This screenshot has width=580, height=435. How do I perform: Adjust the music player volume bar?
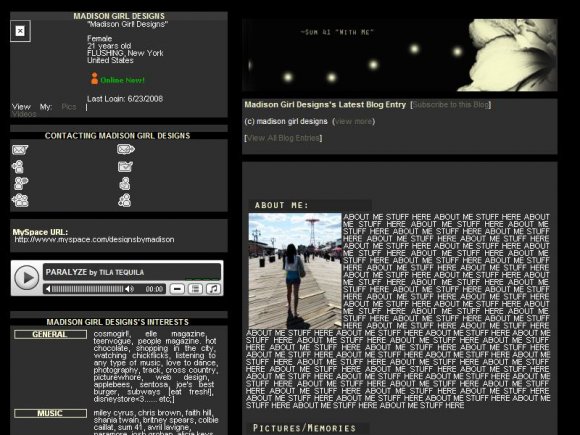(x=87, y=289)
